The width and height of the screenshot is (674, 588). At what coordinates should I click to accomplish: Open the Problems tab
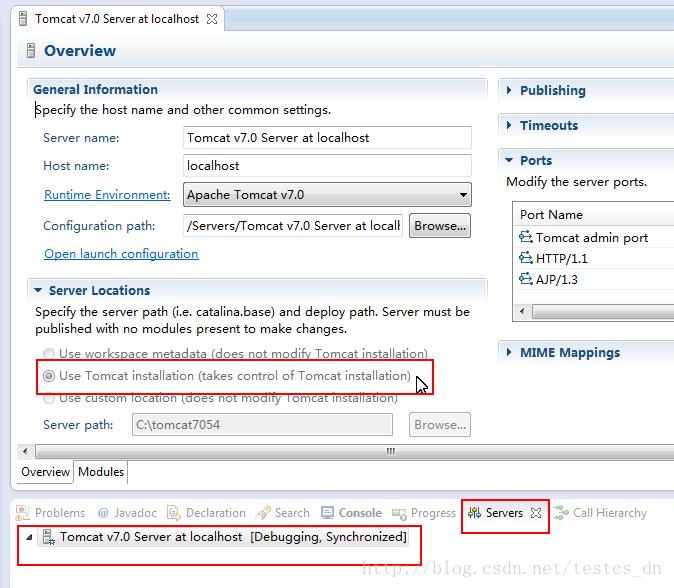[x=51, y=513]
